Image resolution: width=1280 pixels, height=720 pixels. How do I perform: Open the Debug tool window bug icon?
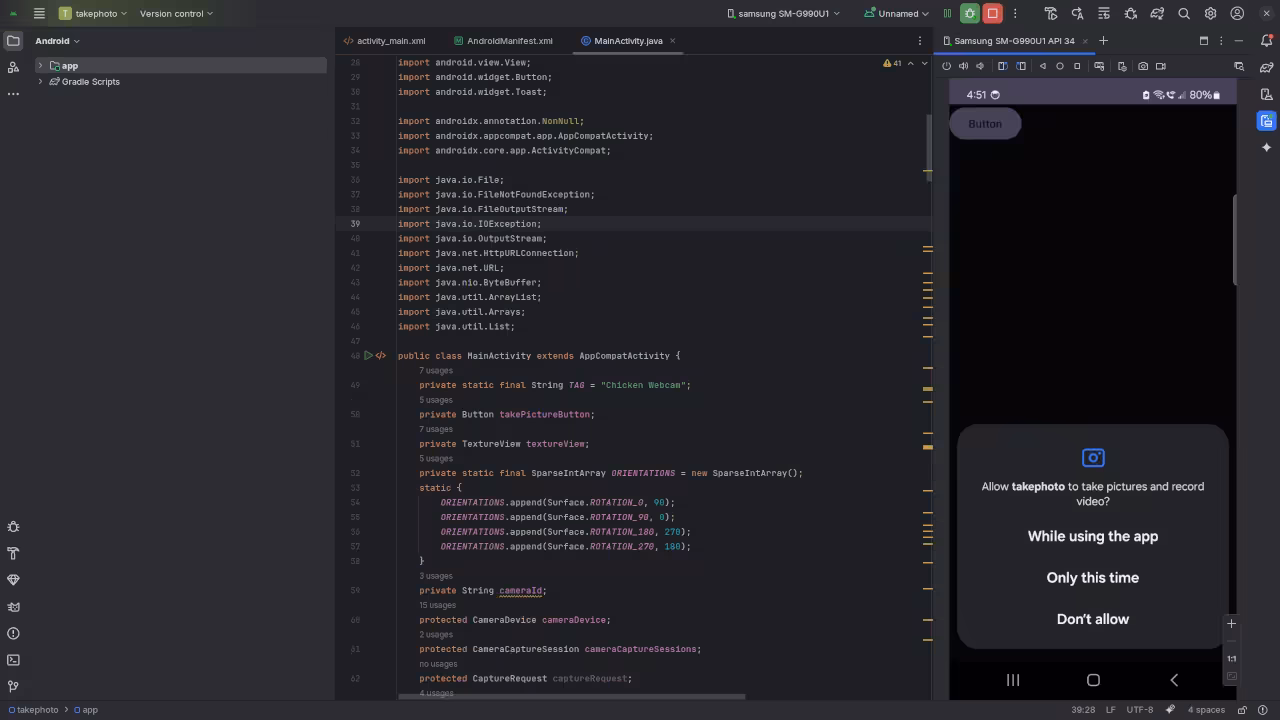(x=13, y=527)
